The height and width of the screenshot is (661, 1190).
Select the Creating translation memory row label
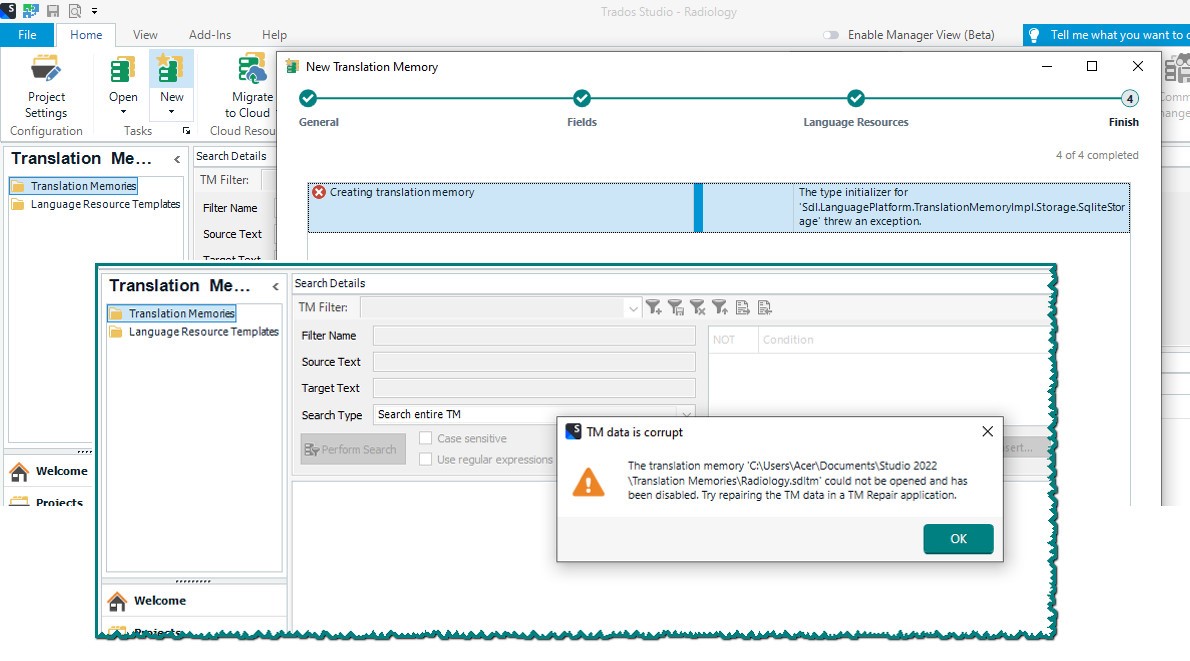[401, 192]
